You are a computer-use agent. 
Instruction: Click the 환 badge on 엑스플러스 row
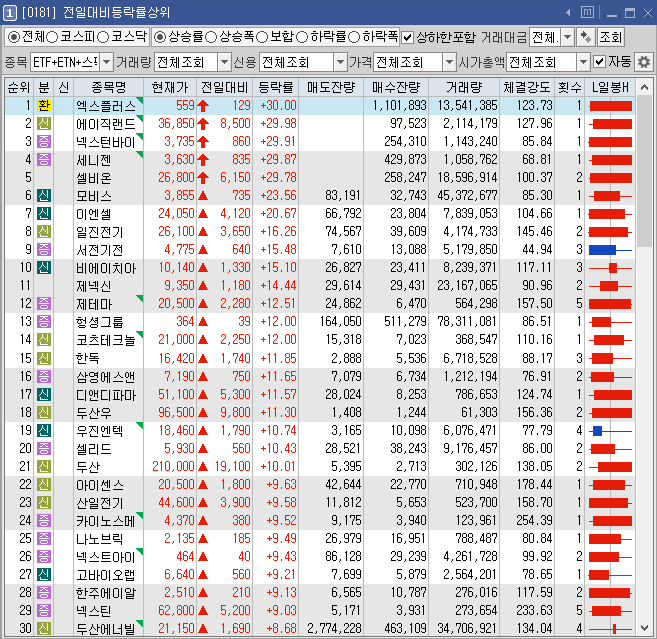[44, 106]
